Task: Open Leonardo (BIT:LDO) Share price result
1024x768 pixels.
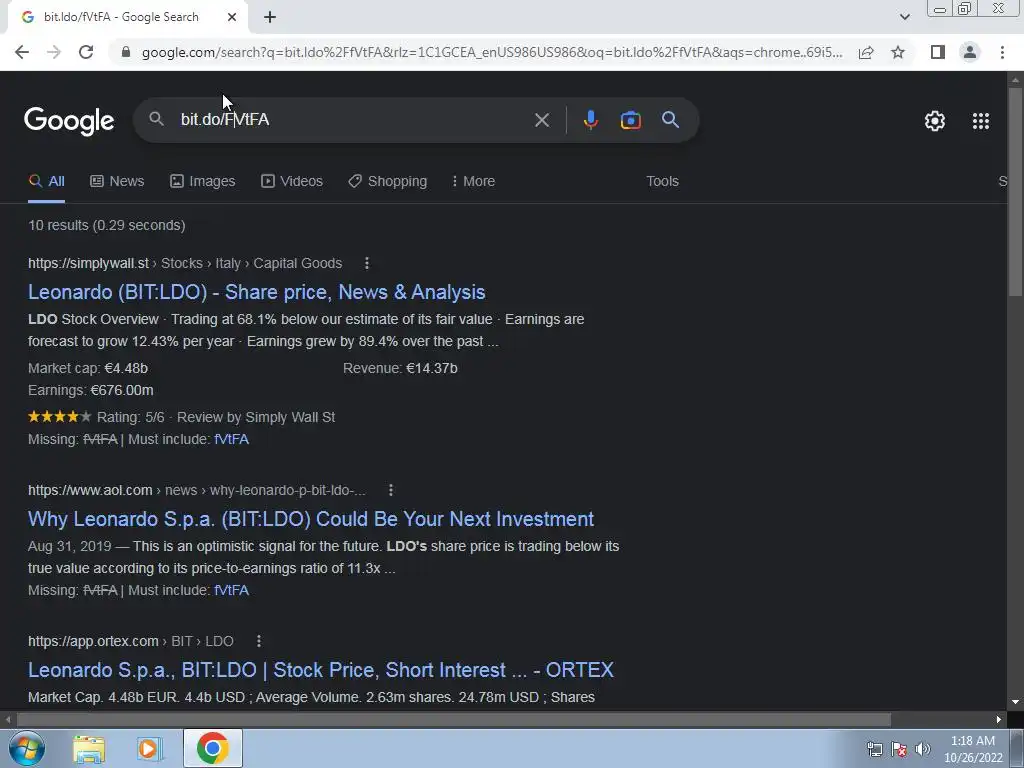Action: pyautogui.click(x=257, y=292)
